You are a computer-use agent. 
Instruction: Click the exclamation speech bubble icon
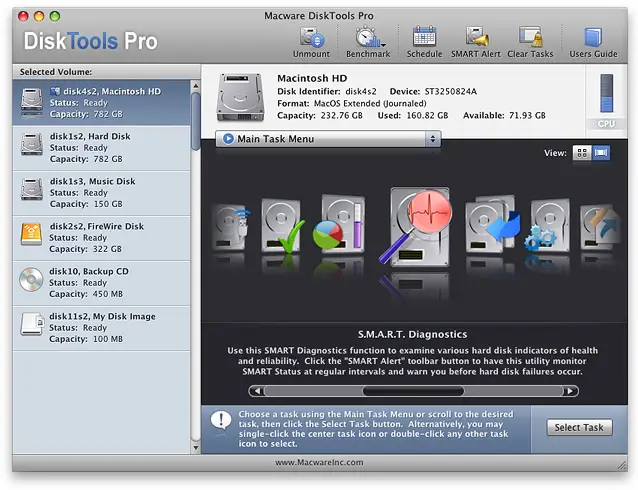[x=221, y=421]
